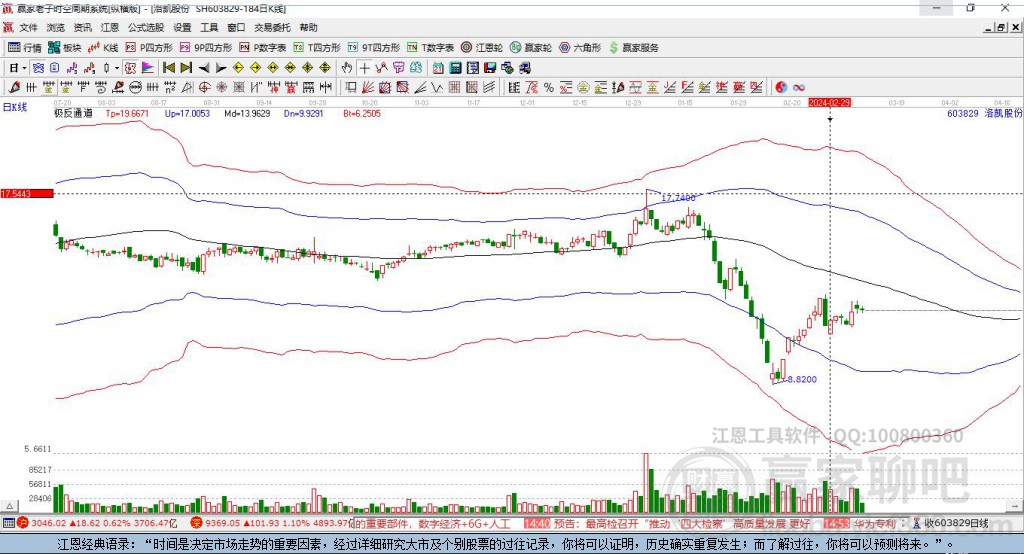
Task: Click the status bar grid icon
Action: click(8, 523)
